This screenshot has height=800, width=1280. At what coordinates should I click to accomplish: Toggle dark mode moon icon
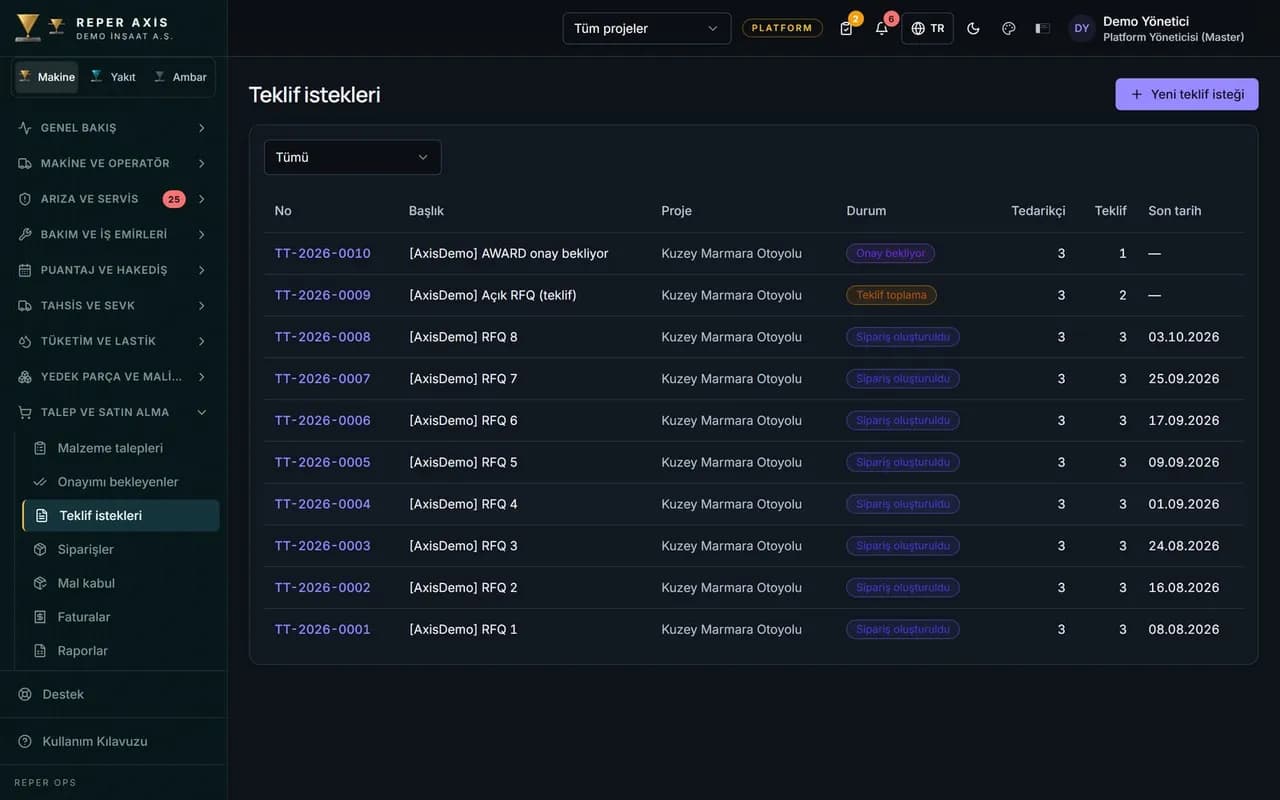973,28
